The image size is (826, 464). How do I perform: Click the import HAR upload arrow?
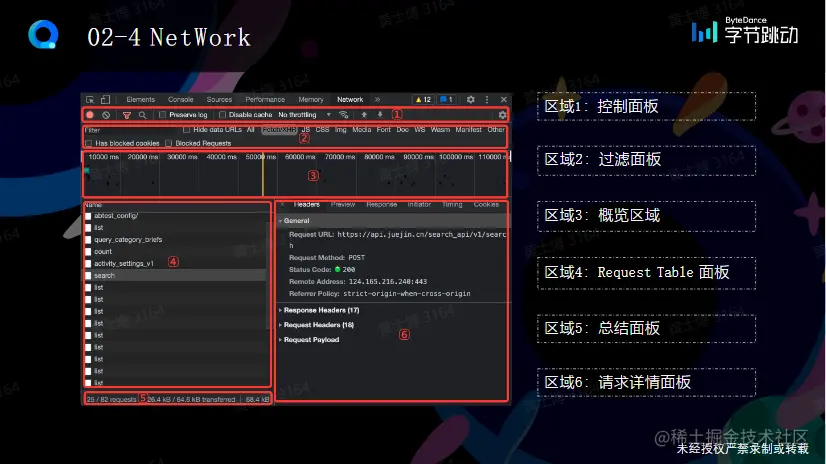click(x=363, y=114)
